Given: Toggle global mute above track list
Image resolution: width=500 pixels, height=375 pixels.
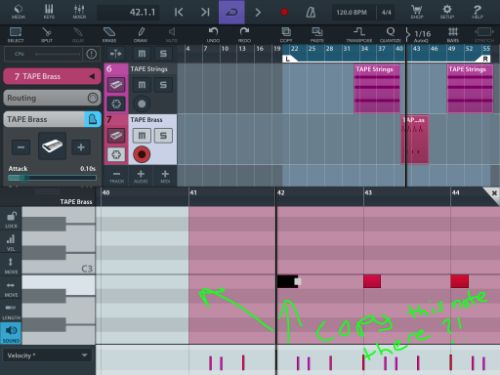Looking at the screenshot, I should pyautogui.click(x=142, y=54).
